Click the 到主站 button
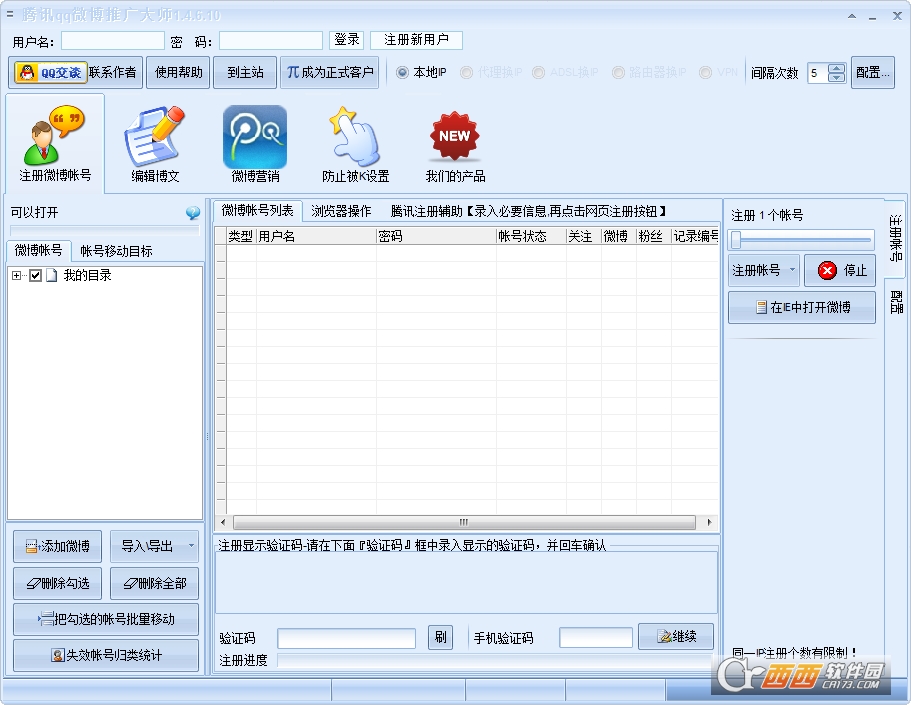 pyautogui.click(x=245, y=72)
